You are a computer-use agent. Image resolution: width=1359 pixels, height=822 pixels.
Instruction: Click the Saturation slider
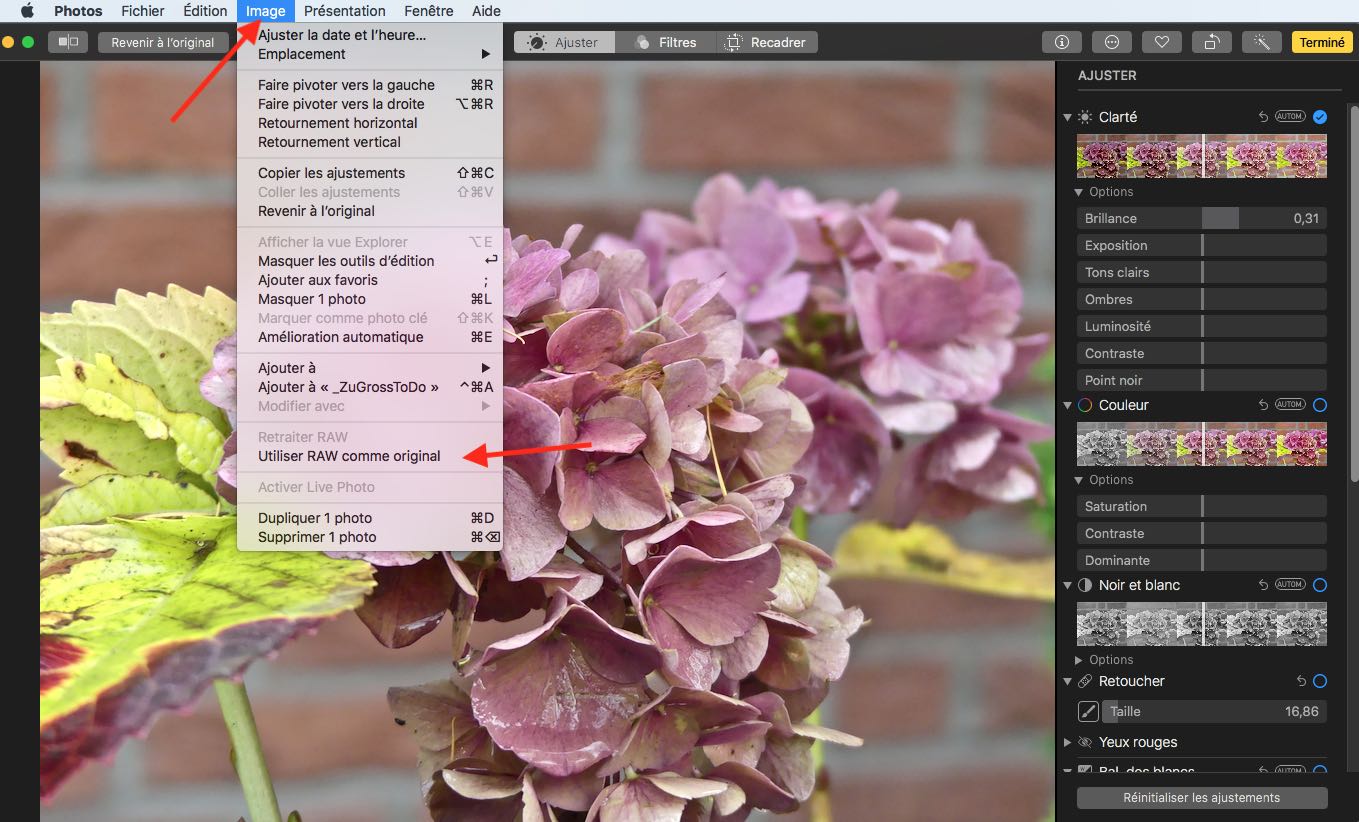pyautogui.click(x=1202, y=506)
